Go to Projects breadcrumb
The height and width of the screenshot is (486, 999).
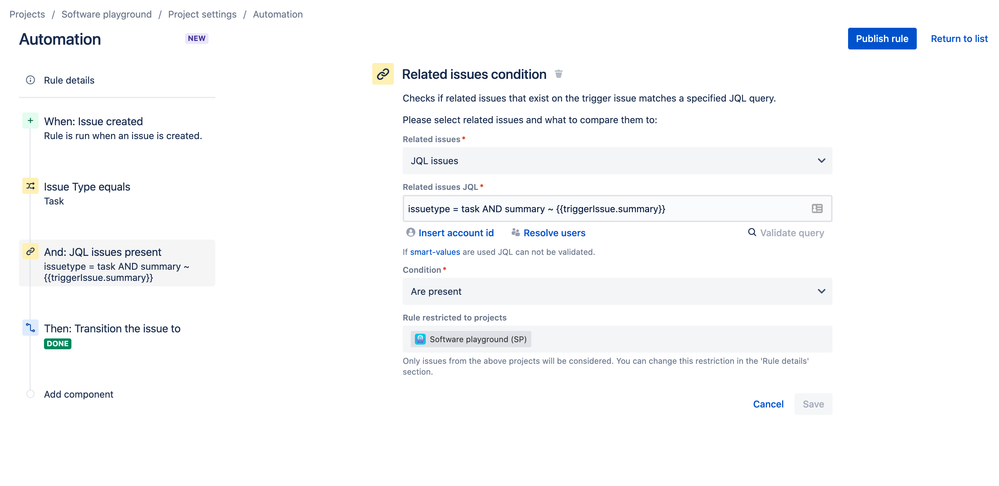[27, 15]
